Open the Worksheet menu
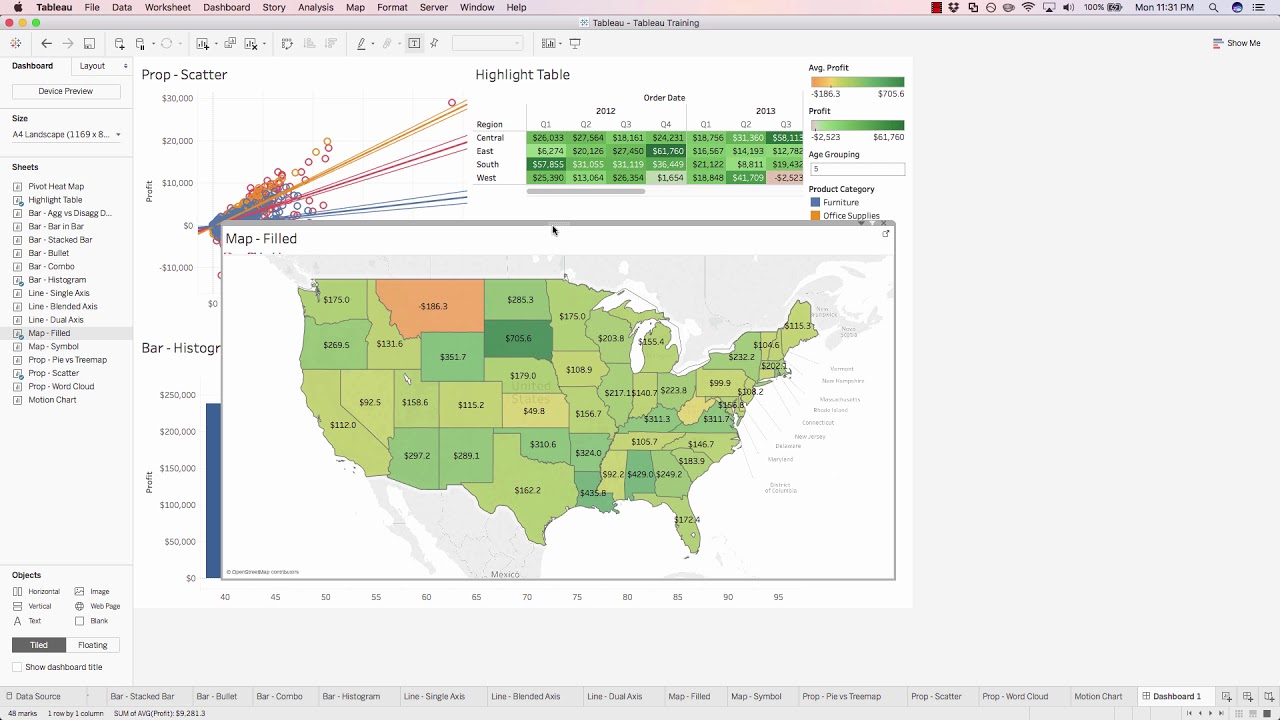1280x720 pixels. (x=167, y=7)
